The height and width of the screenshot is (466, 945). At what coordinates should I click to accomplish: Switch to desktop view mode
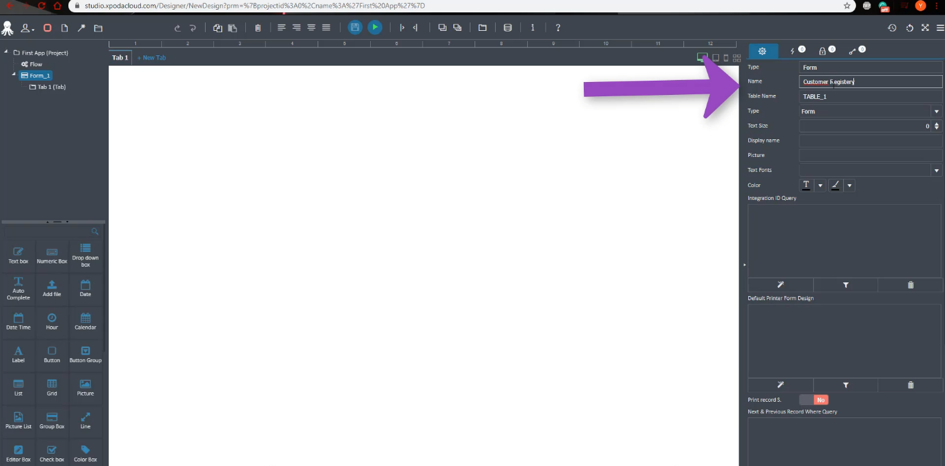[702, 57]
